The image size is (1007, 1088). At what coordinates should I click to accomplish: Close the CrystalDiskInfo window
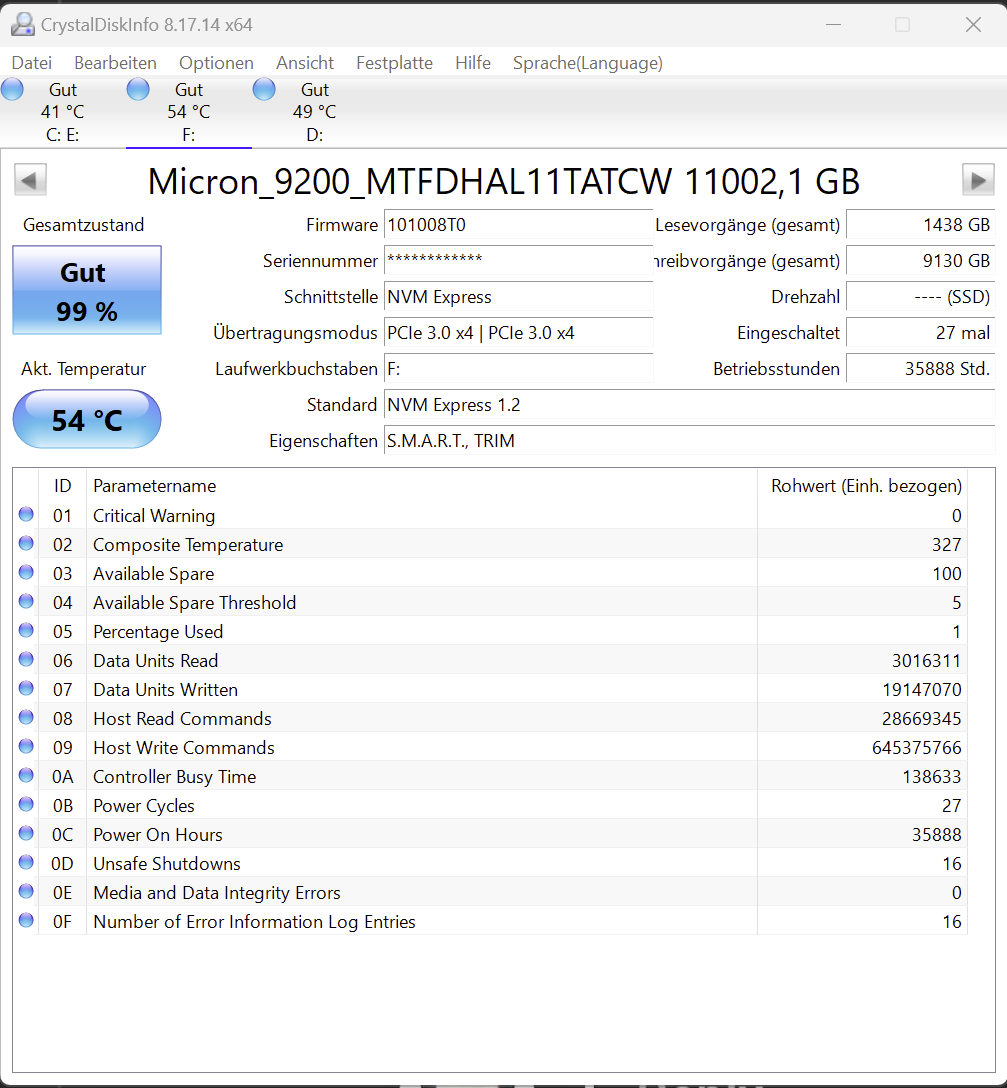click(x=973, y=24)
